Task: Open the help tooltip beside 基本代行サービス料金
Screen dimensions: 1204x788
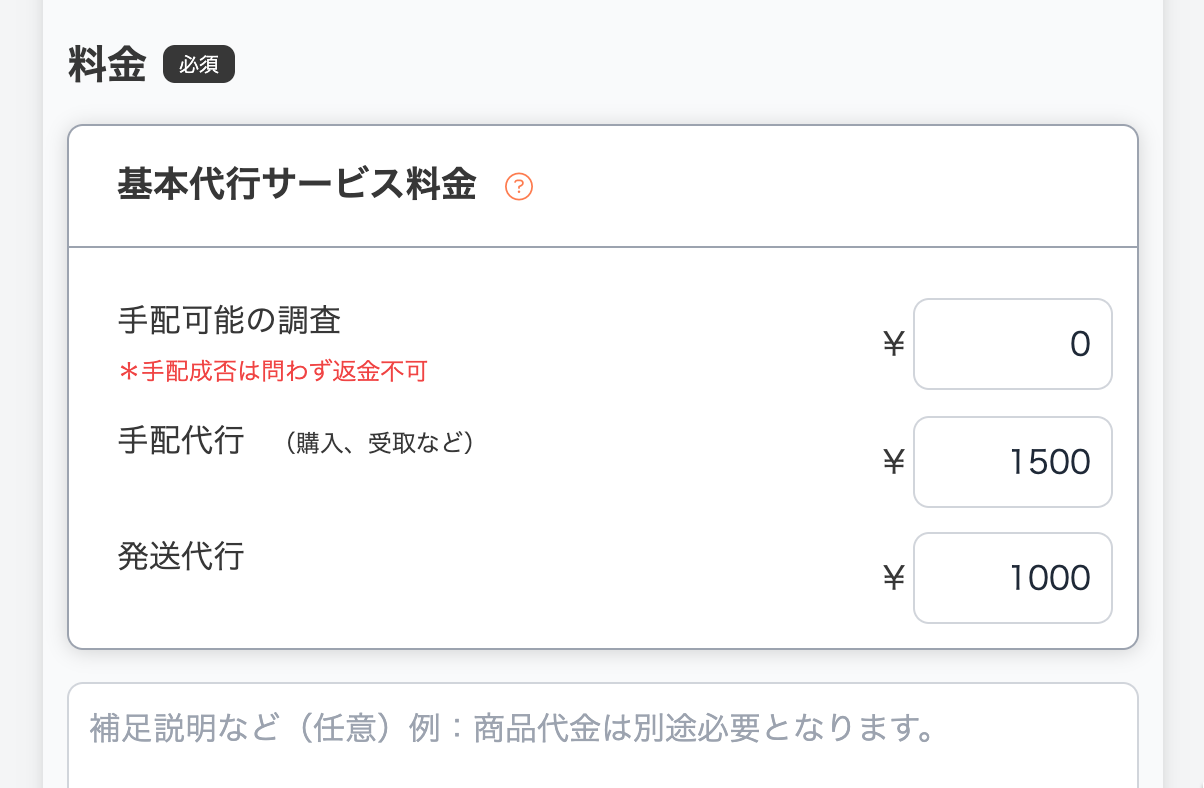Action: (x=519, y=186)
